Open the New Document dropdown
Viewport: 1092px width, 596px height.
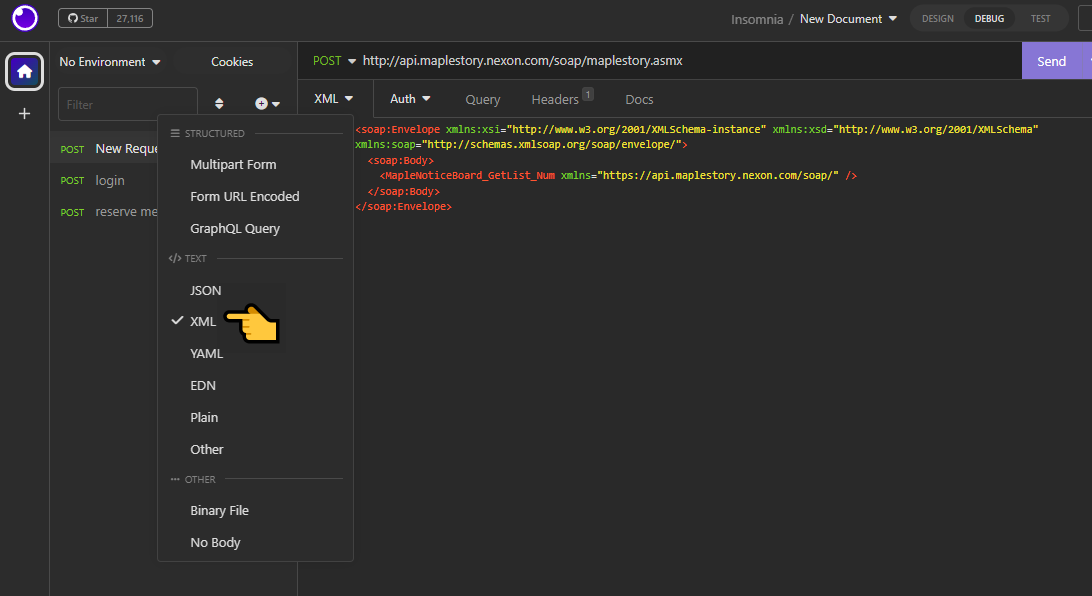pyautogui.click(x=848, y=19)
